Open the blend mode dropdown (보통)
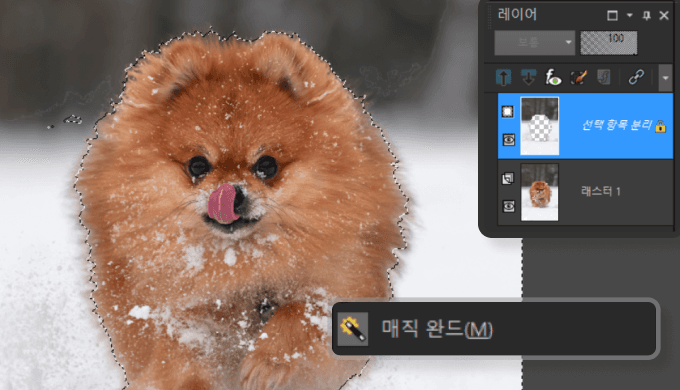Screen dimensions: 680x390 (x=535, y=43)
